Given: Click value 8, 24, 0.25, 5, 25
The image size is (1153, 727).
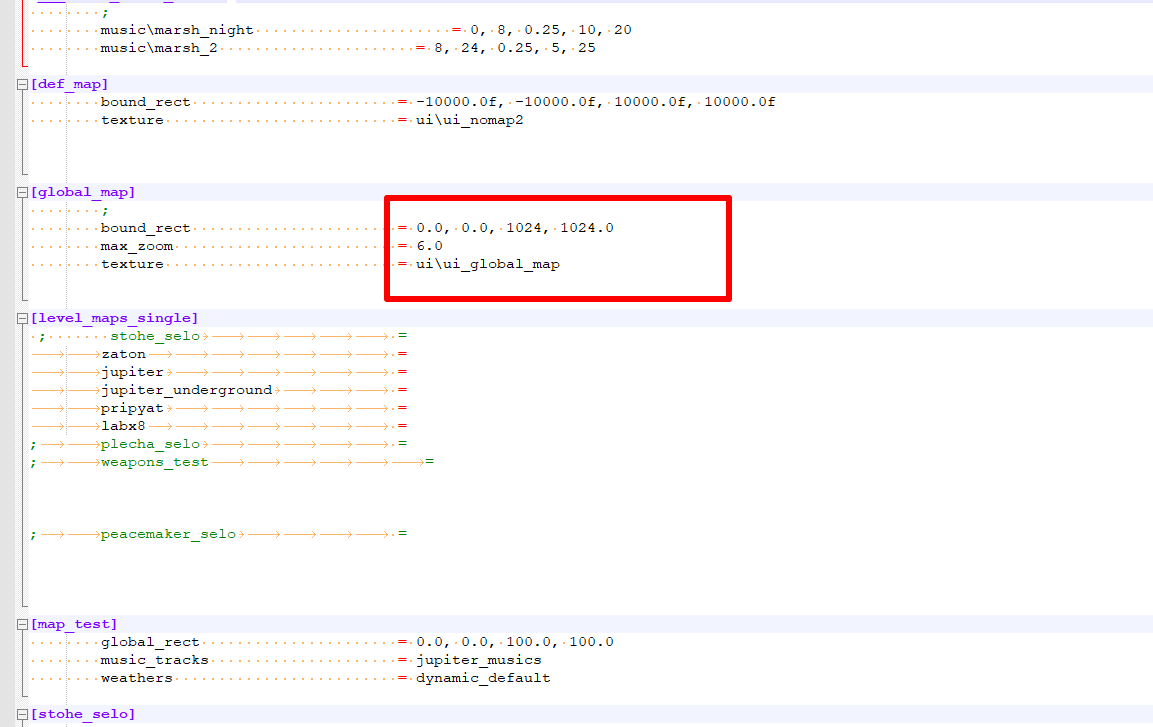Looking at the screenshot, I should pos(515,48).
